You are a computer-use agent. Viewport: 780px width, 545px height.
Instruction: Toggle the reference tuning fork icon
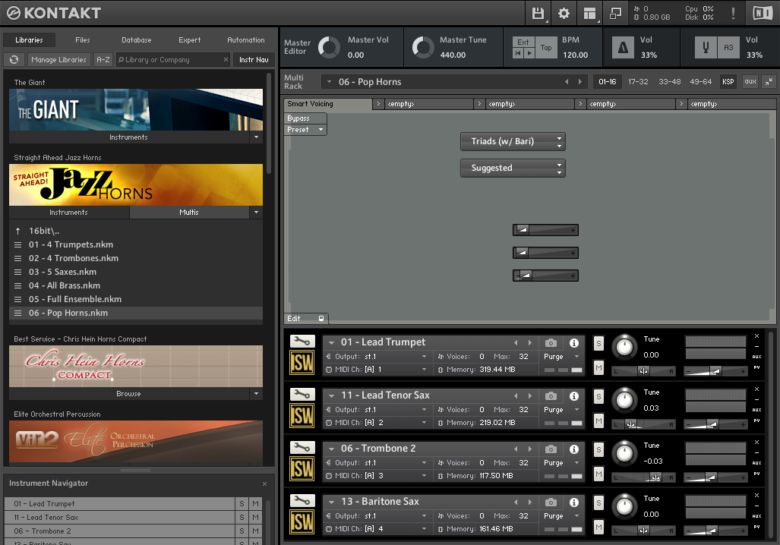click(x=705, y=48)
